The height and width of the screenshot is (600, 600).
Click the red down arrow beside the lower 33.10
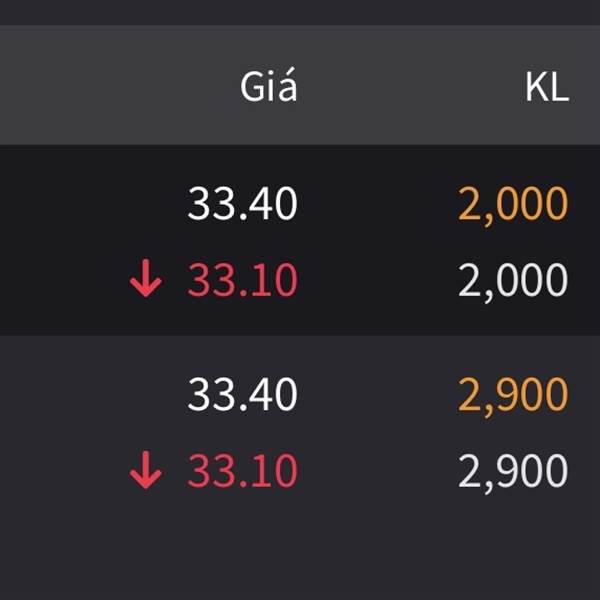[146, 471]
